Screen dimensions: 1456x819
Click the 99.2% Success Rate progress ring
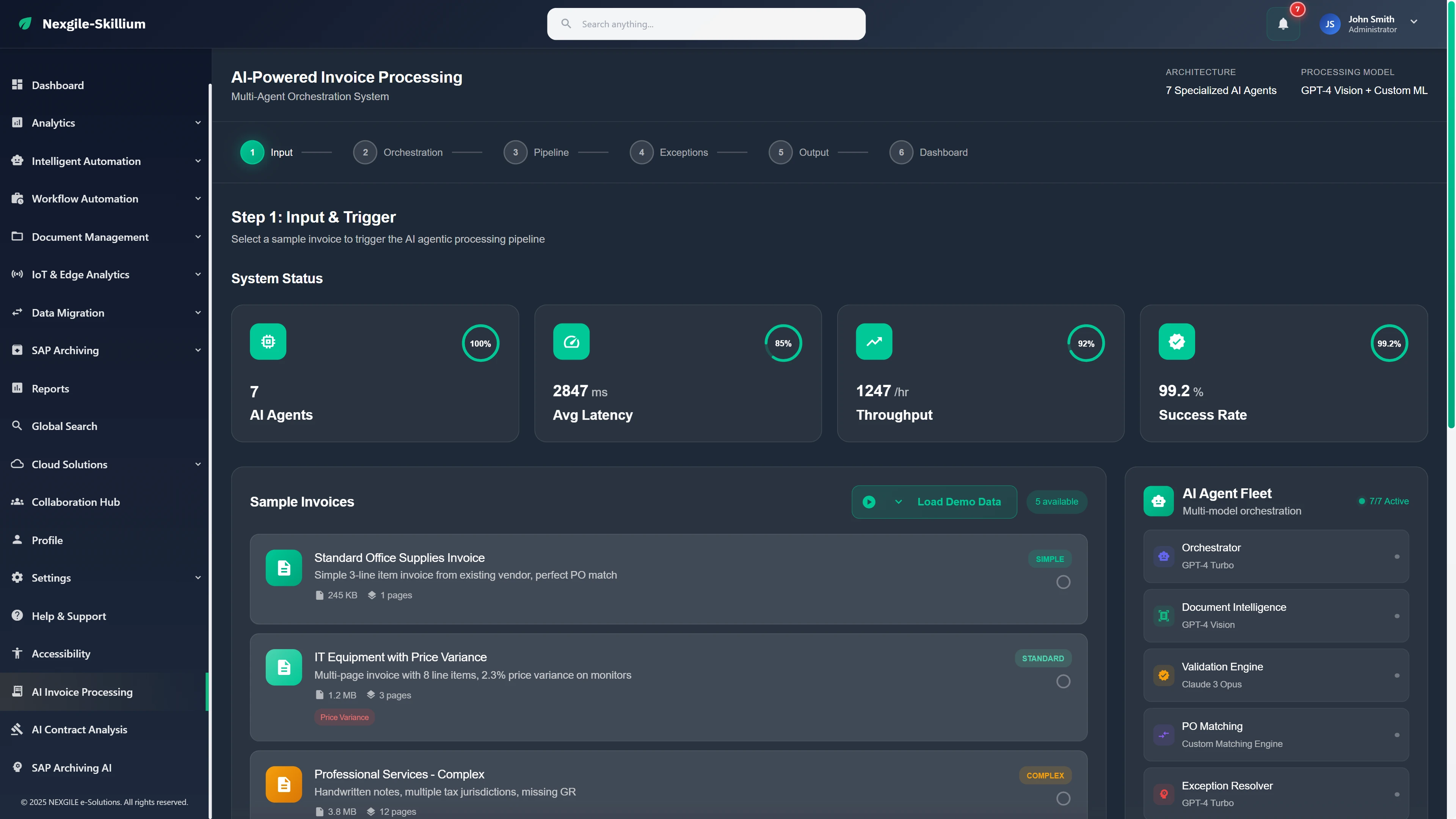(1390, 343)
